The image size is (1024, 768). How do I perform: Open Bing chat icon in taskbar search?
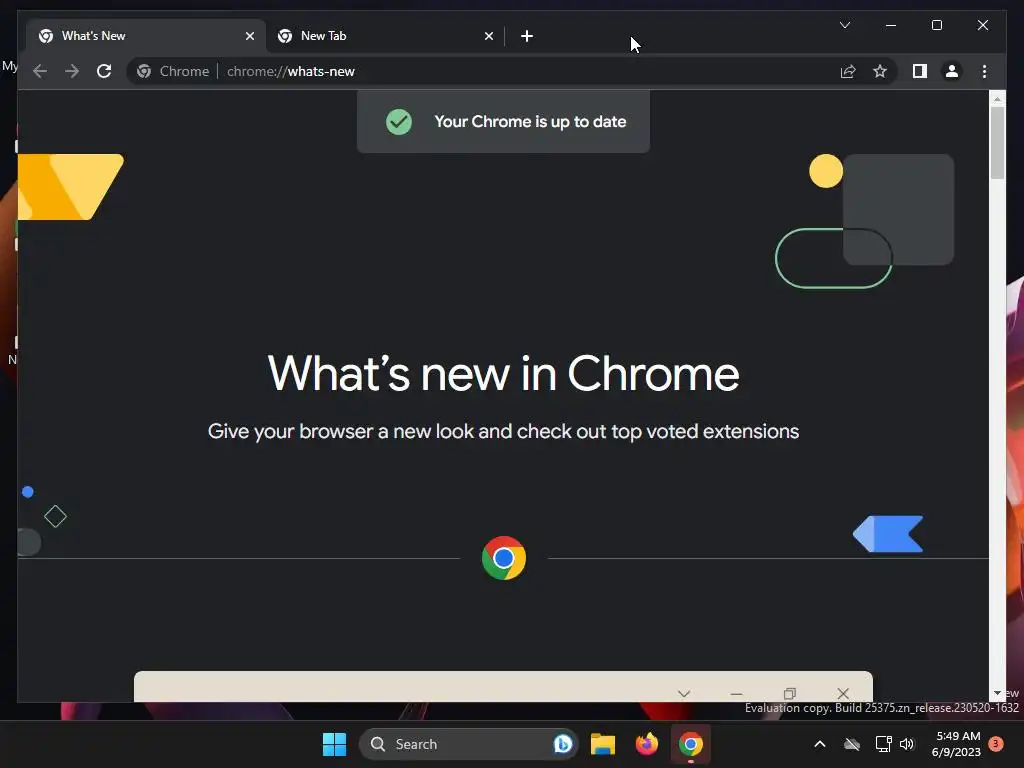point(562,744)
